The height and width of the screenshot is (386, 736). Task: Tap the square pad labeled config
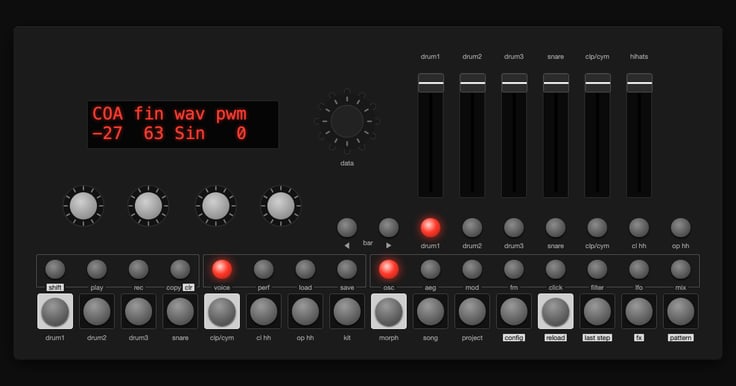(514, 311)
